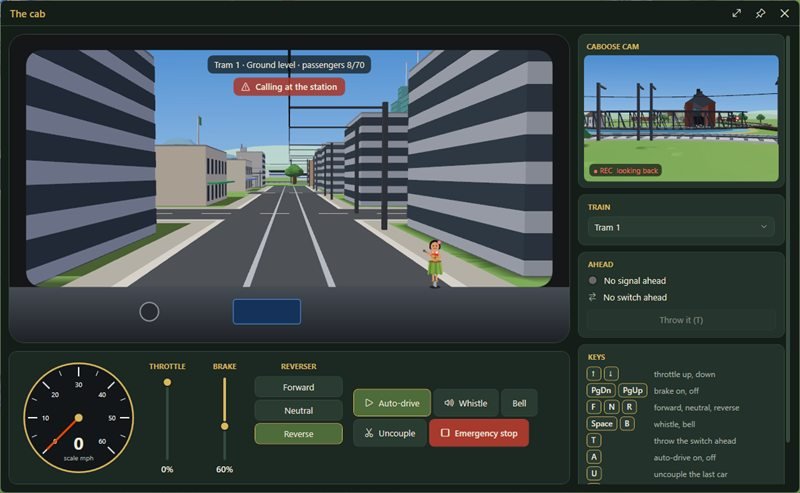This screenshot has height=493, width=800.
Task: Click the 'throttle up, down' text
Action: pos(684,375)
